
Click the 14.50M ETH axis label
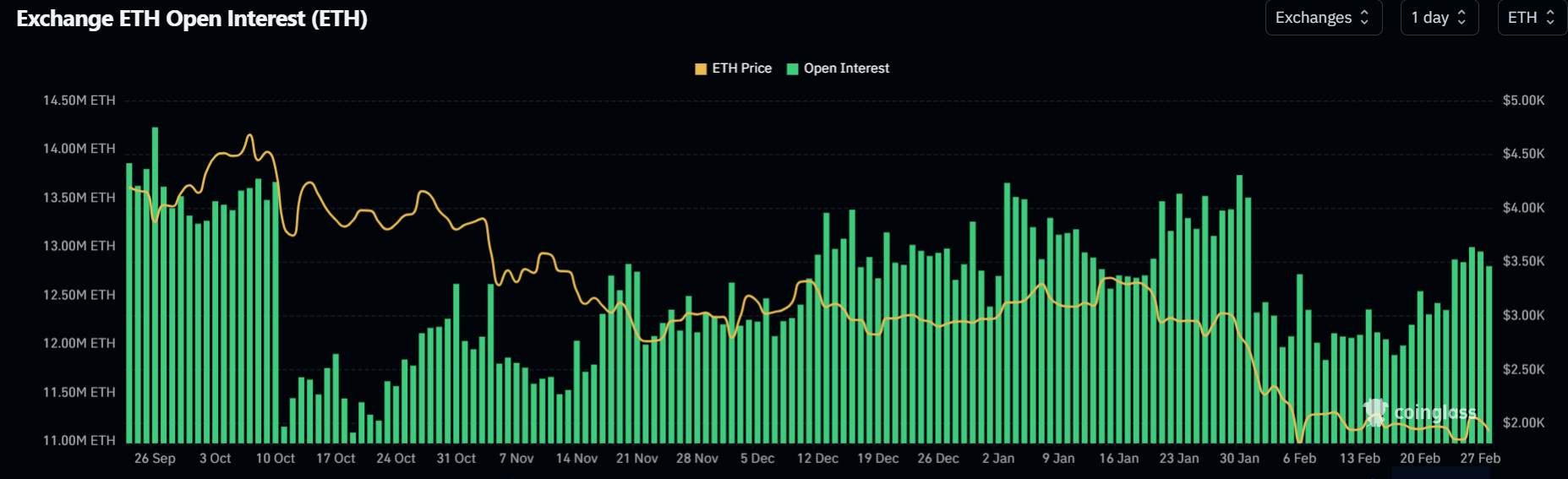pyautogui.click(x=79, y=101)
